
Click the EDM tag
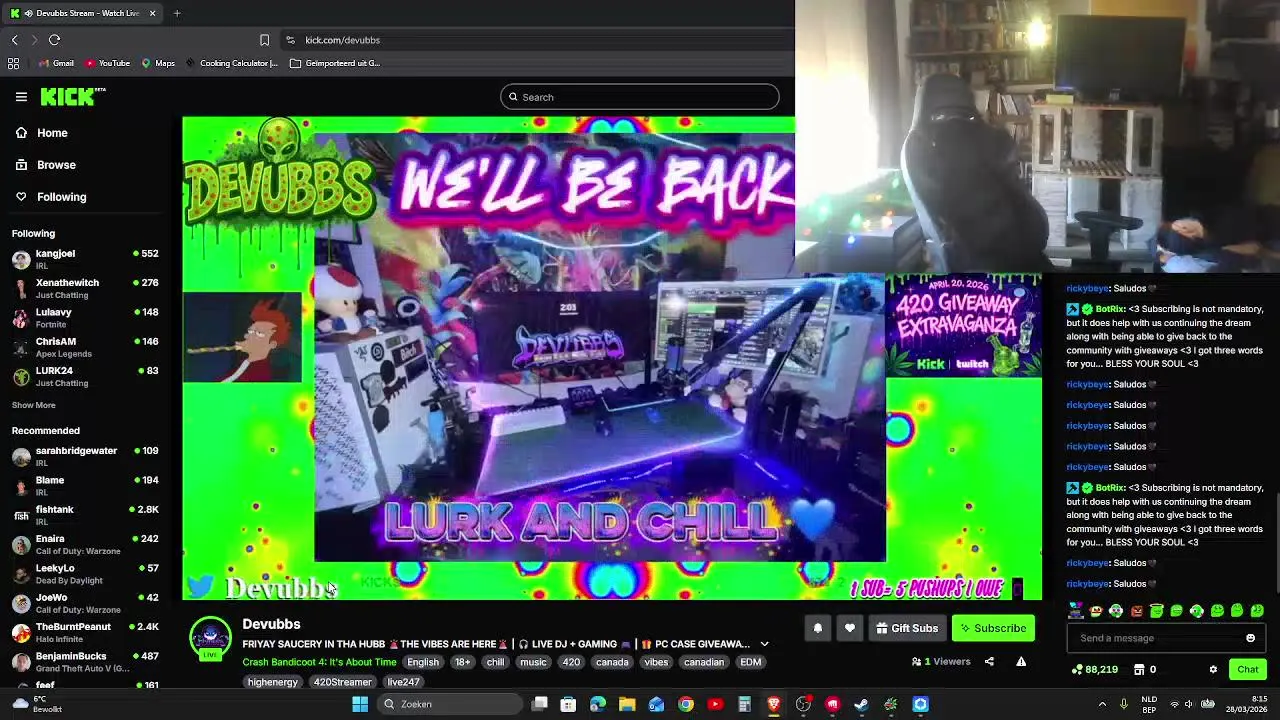tap(750, 662)
